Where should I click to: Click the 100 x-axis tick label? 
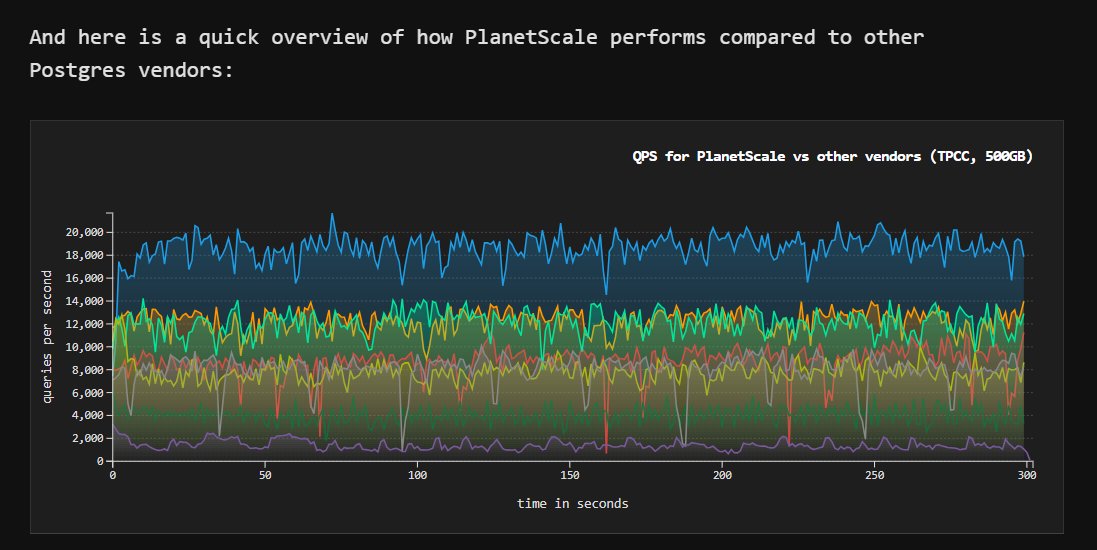[x=417, y=475]
